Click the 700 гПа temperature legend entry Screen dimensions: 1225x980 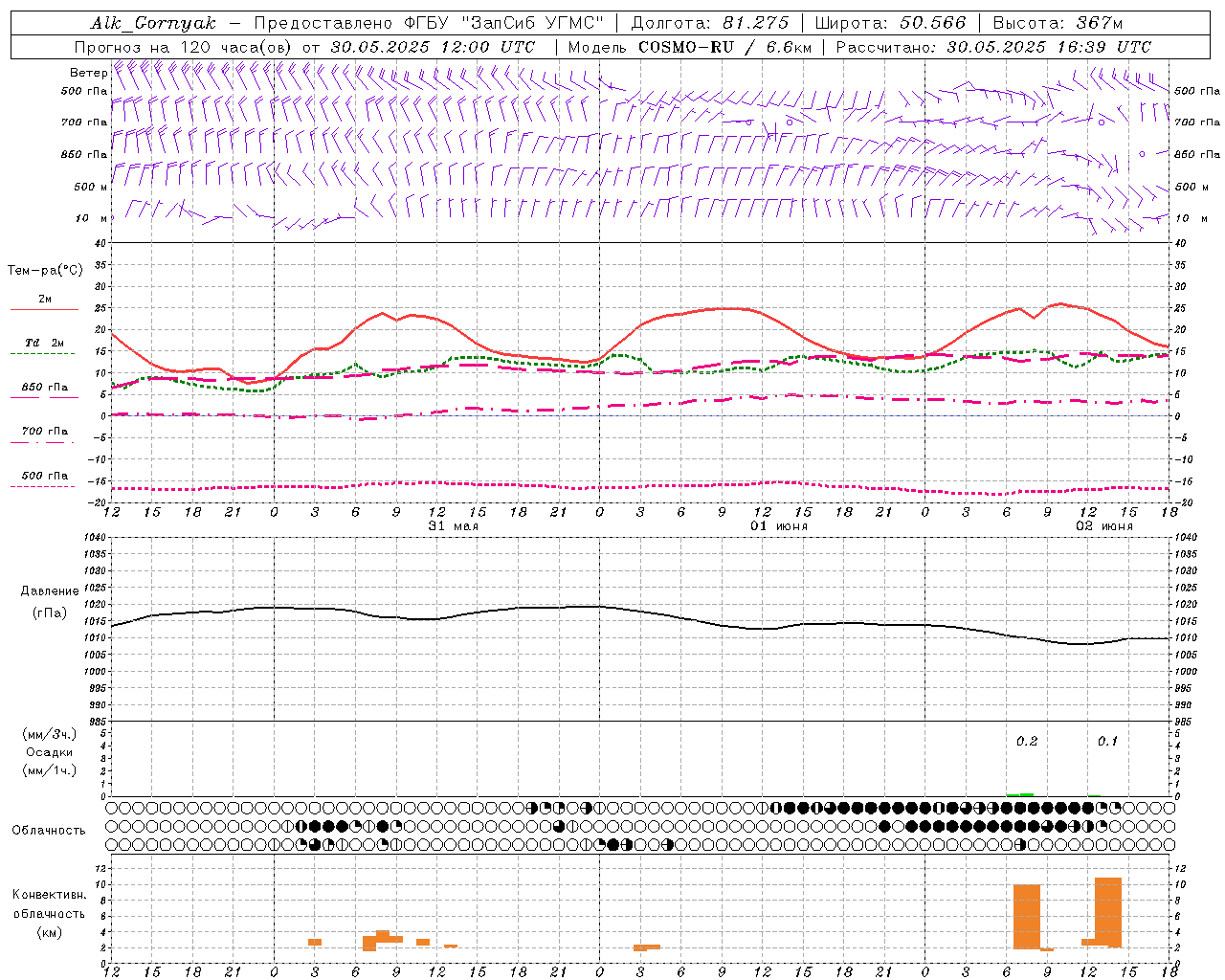point(45,431)
